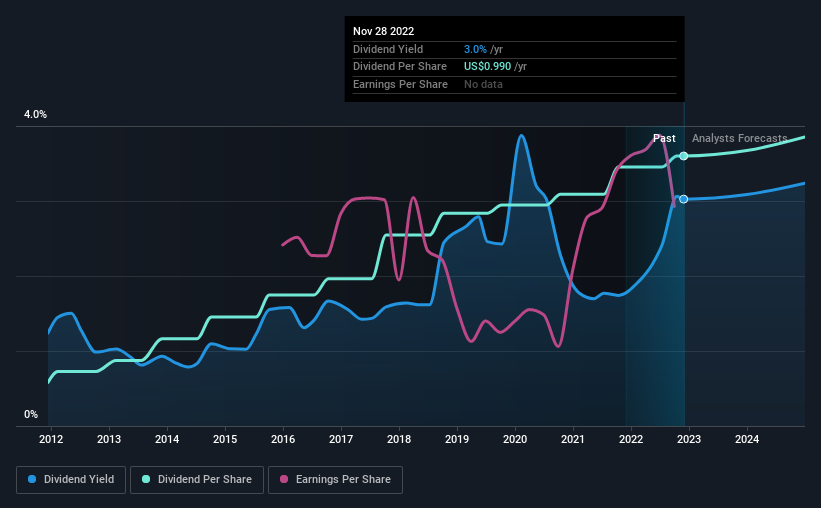Click the 2017 x-axis label
Viewport: 821px width, 508px height.
coord(341,439)
